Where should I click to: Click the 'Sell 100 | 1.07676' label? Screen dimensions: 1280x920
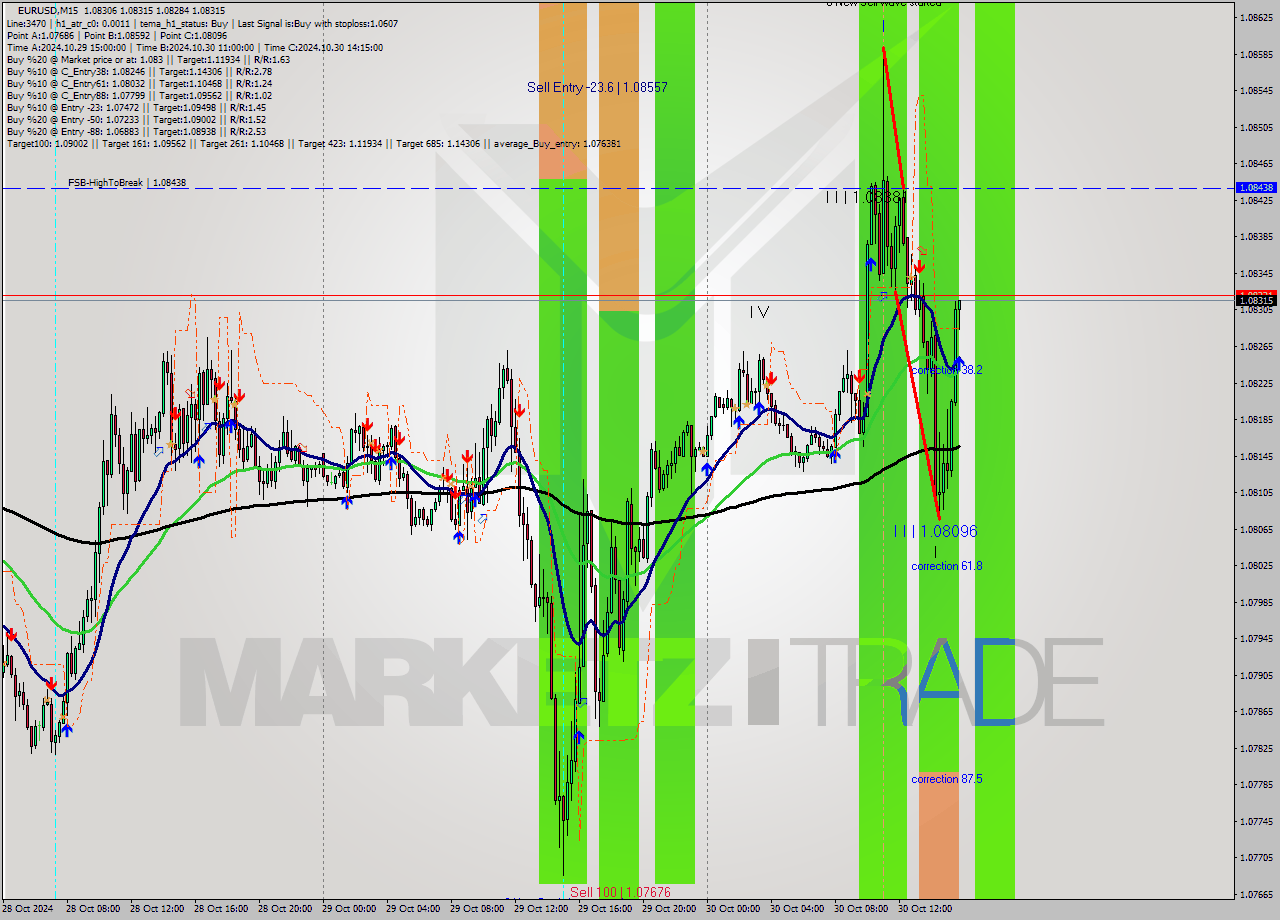click(x=620, y=892)
